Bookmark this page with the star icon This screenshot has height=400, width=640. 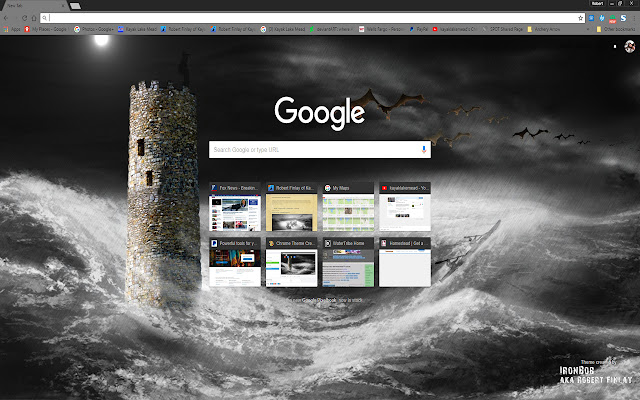(x=580, y=18)
